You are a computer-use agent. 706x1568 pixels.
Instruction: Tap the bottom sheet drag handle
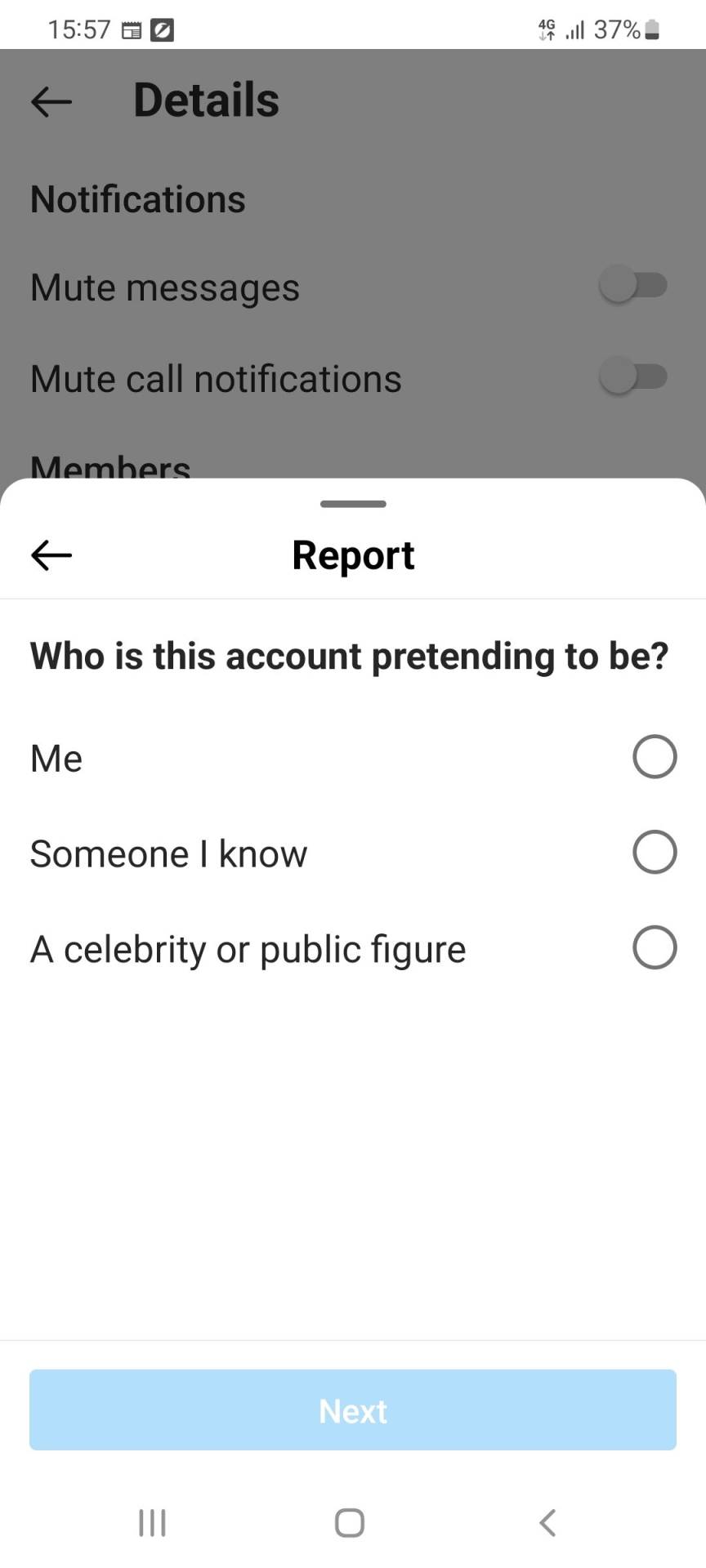[353, 504]
